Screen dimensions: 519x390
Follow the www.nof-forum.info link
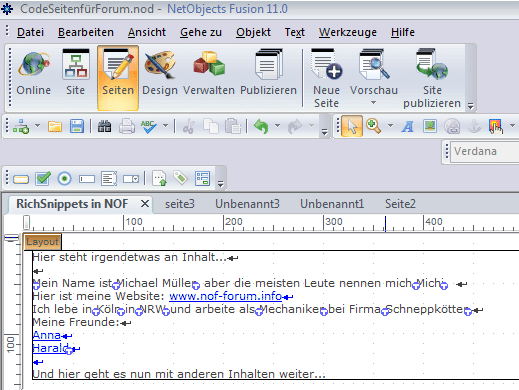tap(226, 296)
